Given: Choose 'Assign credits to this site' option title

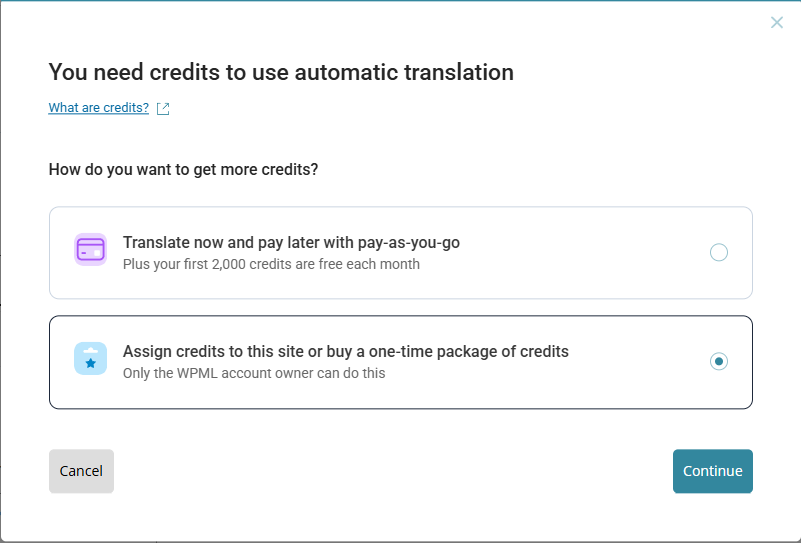Looking at the screenshot, I should 220,351.
